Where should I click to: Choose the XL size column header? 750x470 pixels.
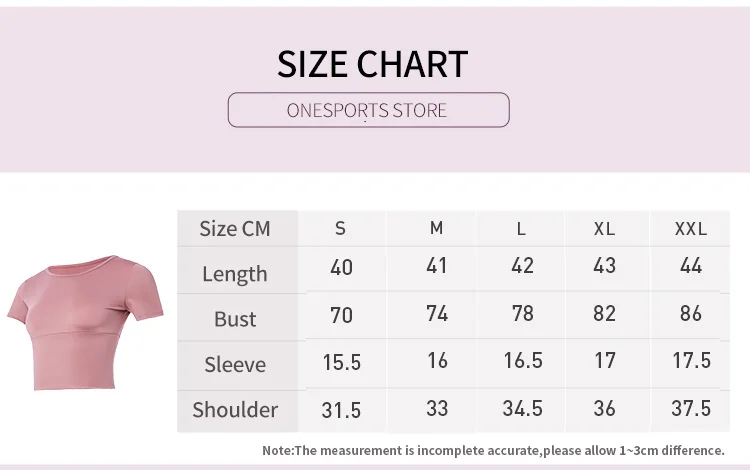click(604, 229)
